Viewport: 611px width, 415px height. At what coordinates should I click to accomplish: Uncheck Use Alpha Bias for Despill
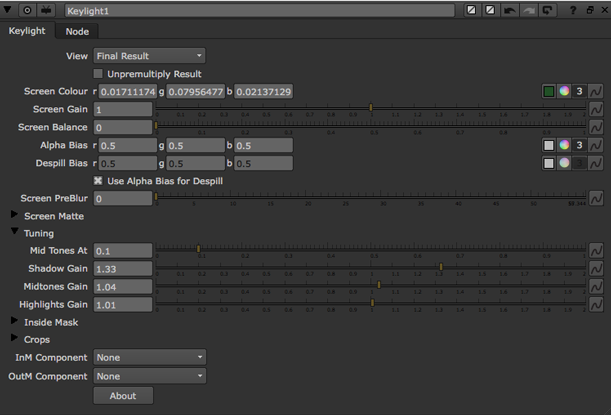tap(98, 180)
